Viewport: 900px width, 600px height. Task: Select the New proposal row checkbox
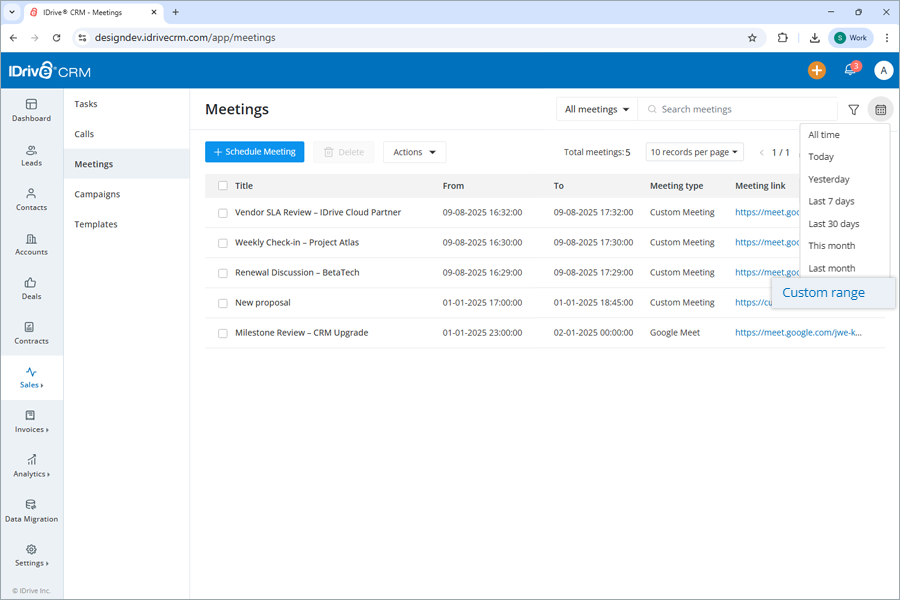pyautogui.click(x=222, y=302)
